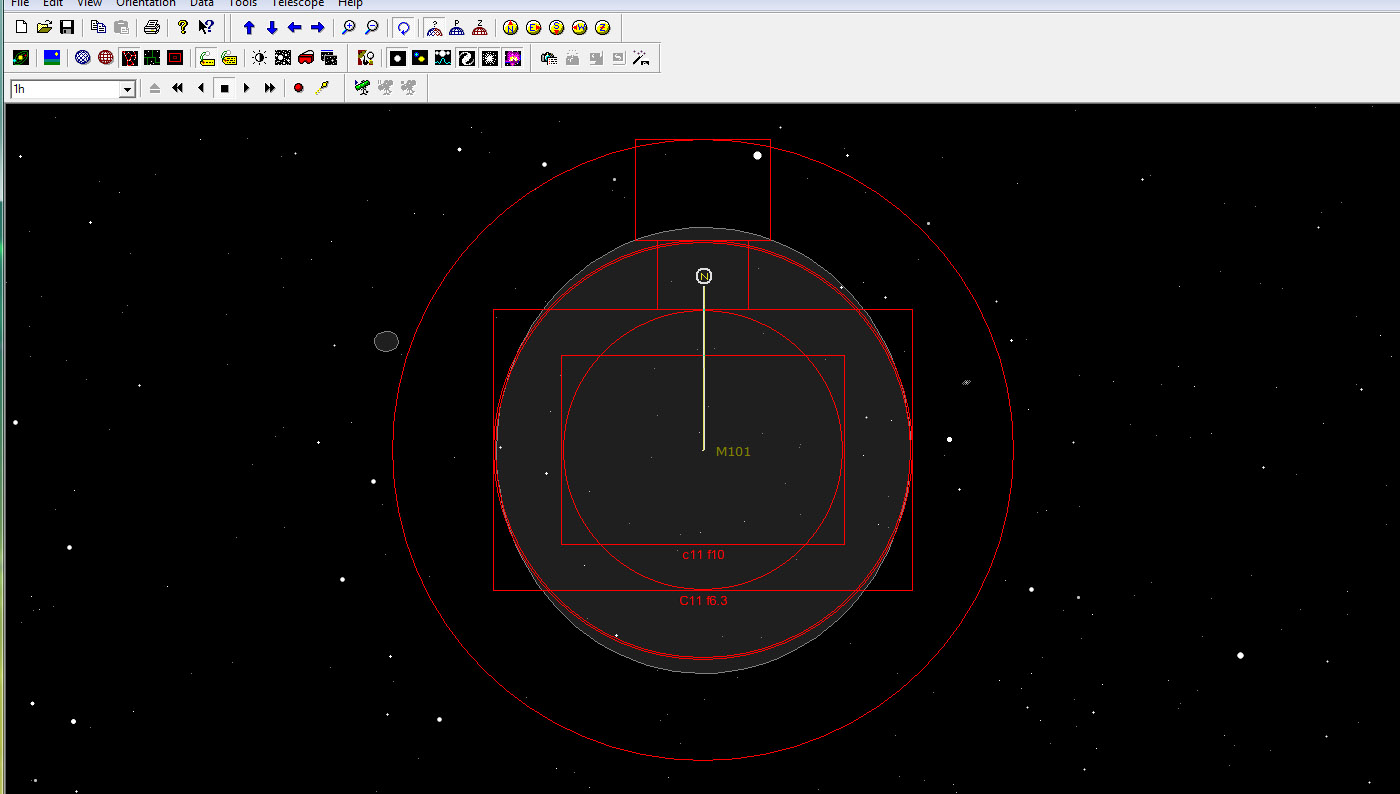Image resolution: width=1400 pixels, height=794 pixels.
Task: Look south with the S compass button
Action: [x=557, y=27]
